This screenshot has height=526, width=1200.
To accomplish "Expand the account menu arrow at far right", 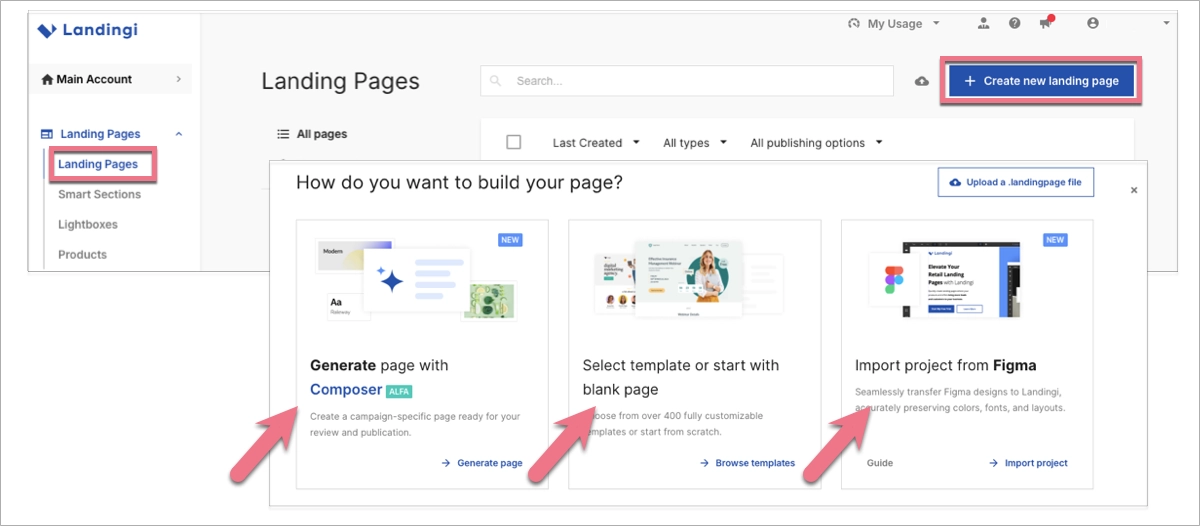I will [1166, 23].
